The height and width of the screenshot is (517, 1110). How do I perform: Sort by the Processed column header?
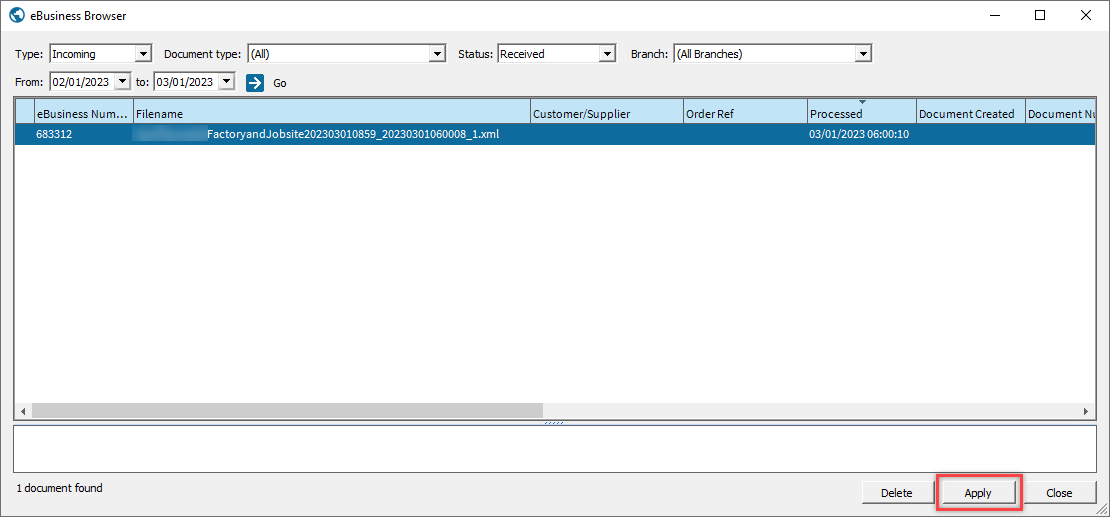[860, 114]
